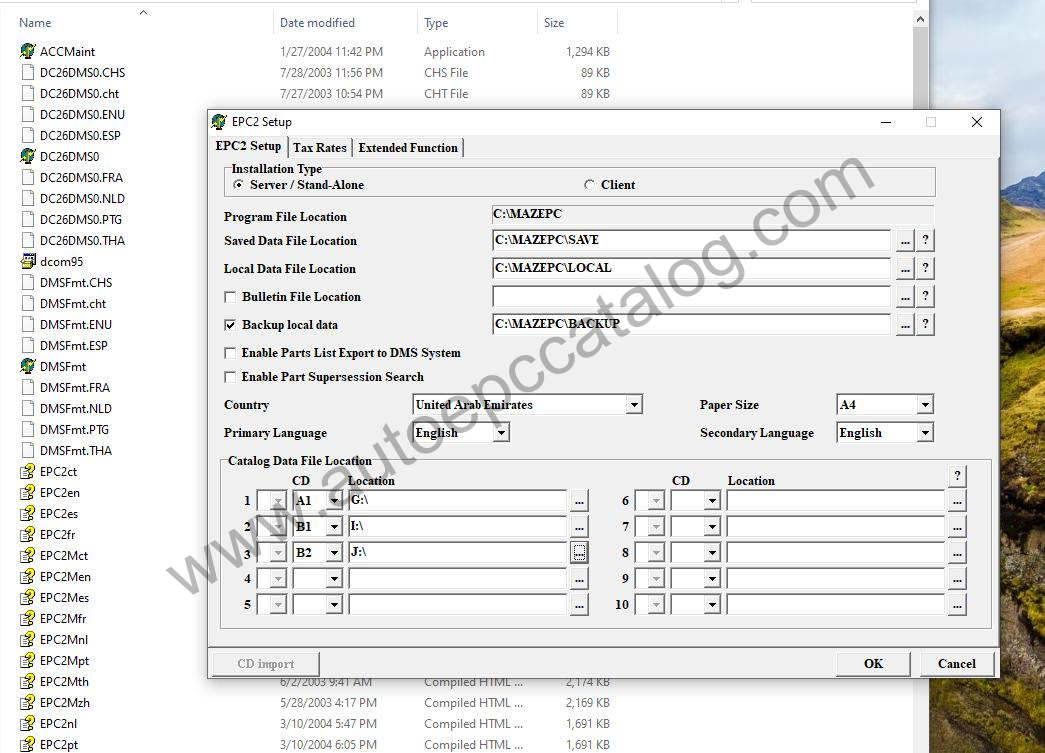Select the DC26DMS0.PTG file icon
1045x753 pixels.
pyautogui.click(x=27, y=219)
